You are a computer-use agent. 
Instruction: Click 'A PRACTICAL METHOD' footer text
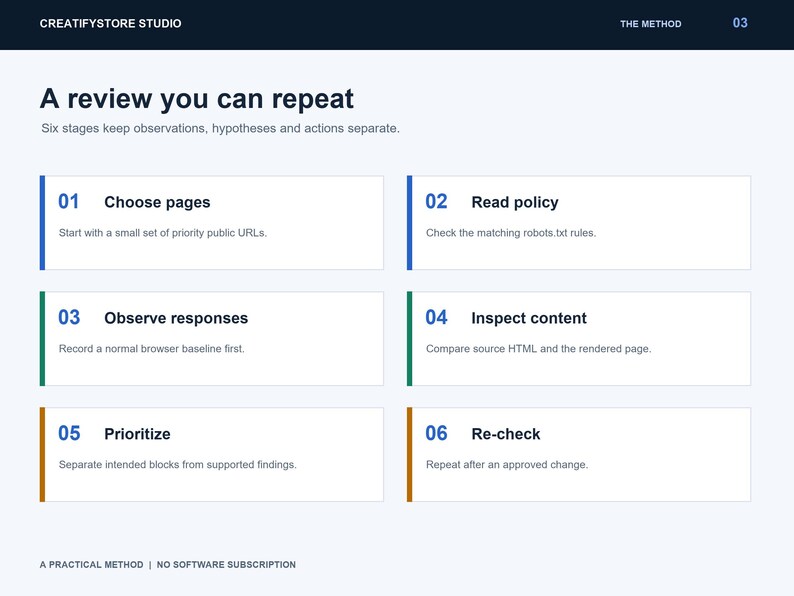pos(92,565)
